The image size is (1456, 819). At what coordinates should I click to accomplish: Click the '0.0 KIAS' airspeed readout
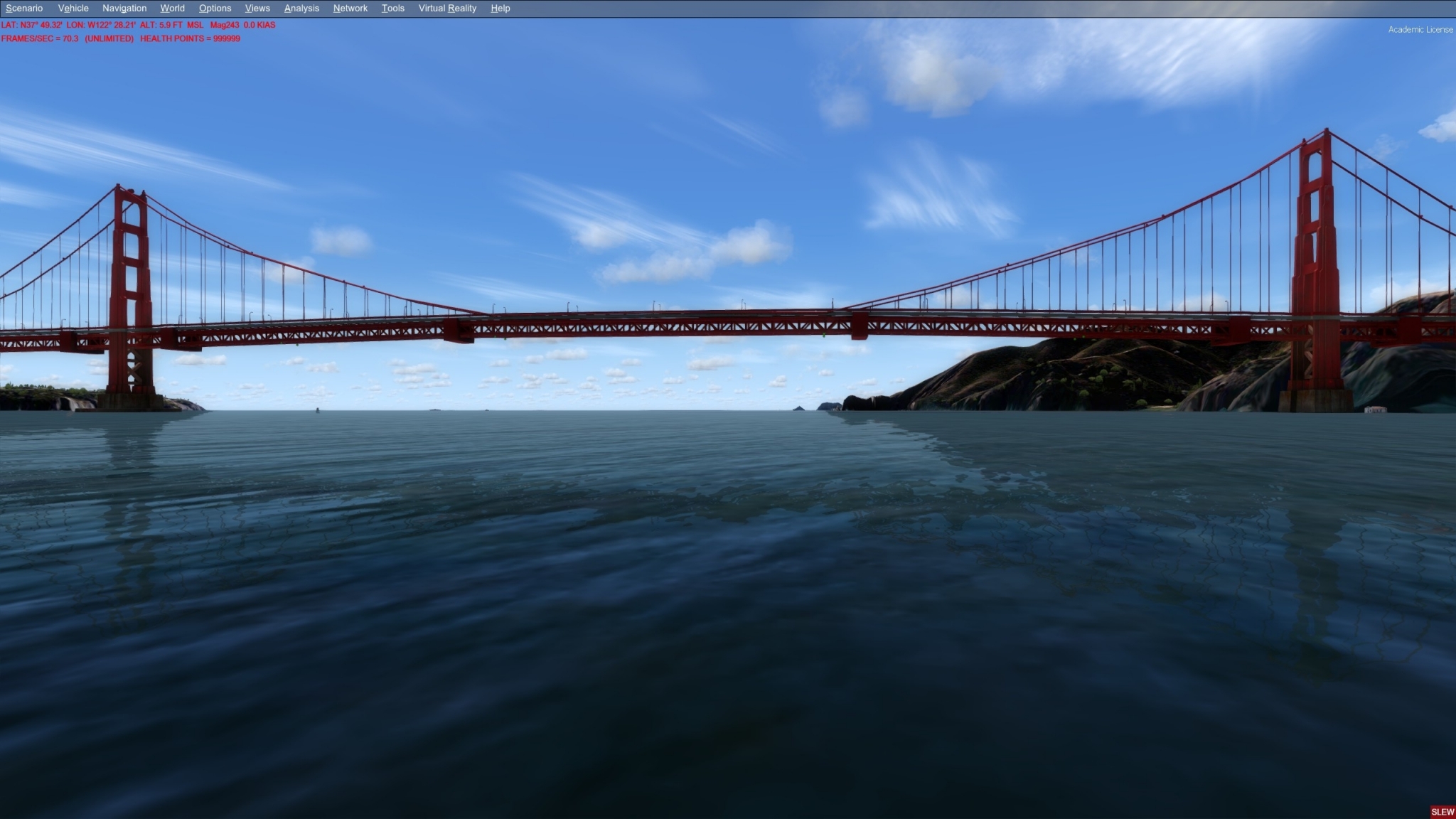pyautogui.click(x=259, y=25)
